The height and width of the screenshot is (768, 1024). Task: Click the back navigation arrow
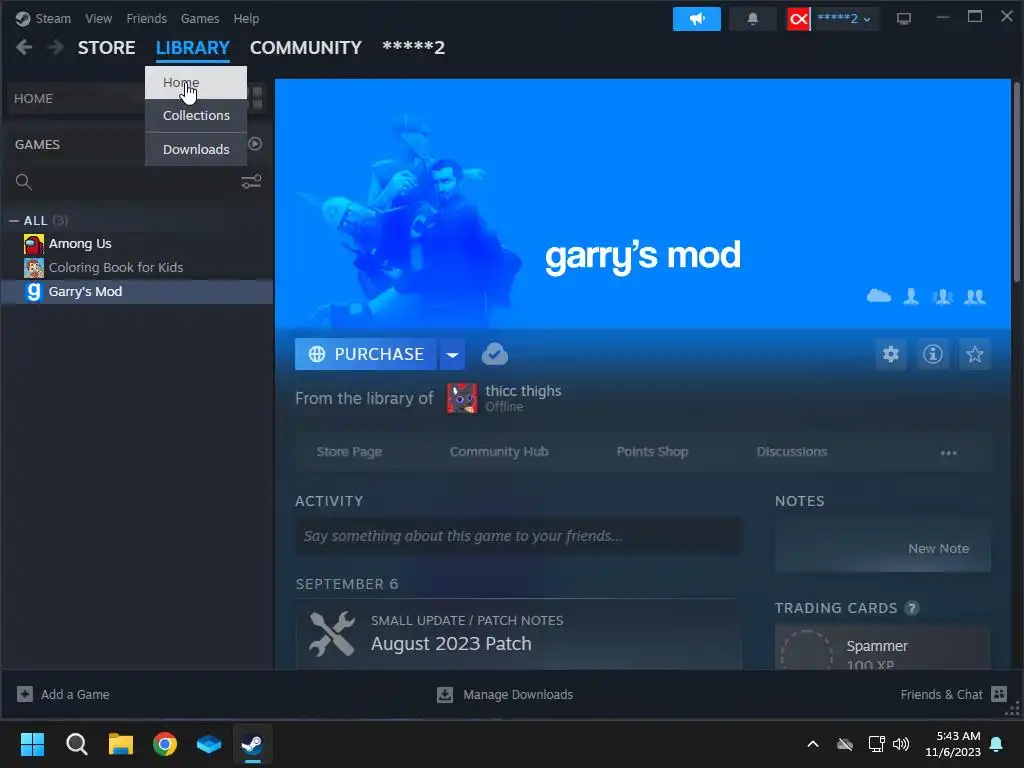tap(24, 47)
